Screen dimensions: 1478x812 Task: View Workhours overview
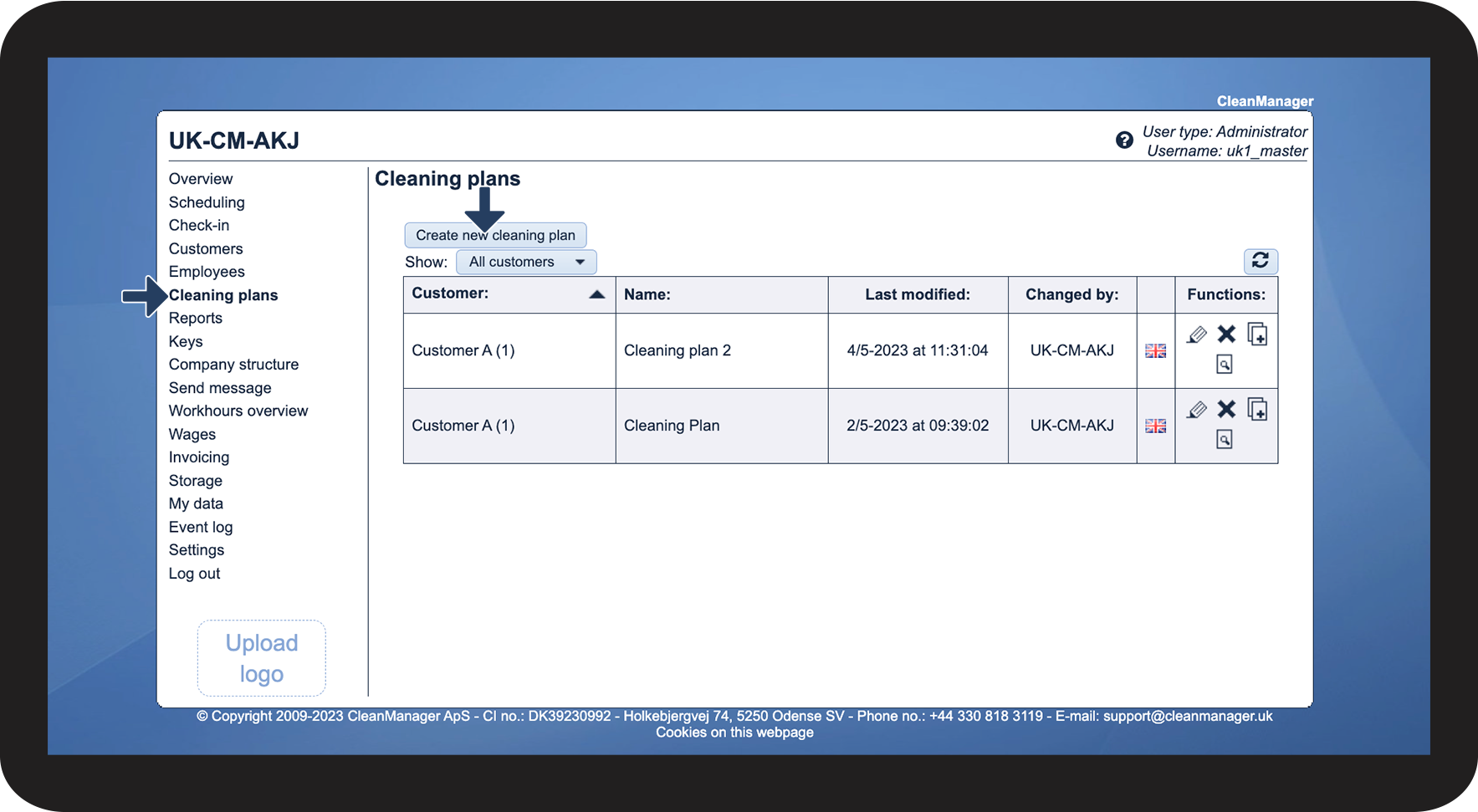click(x=238, y=411)
